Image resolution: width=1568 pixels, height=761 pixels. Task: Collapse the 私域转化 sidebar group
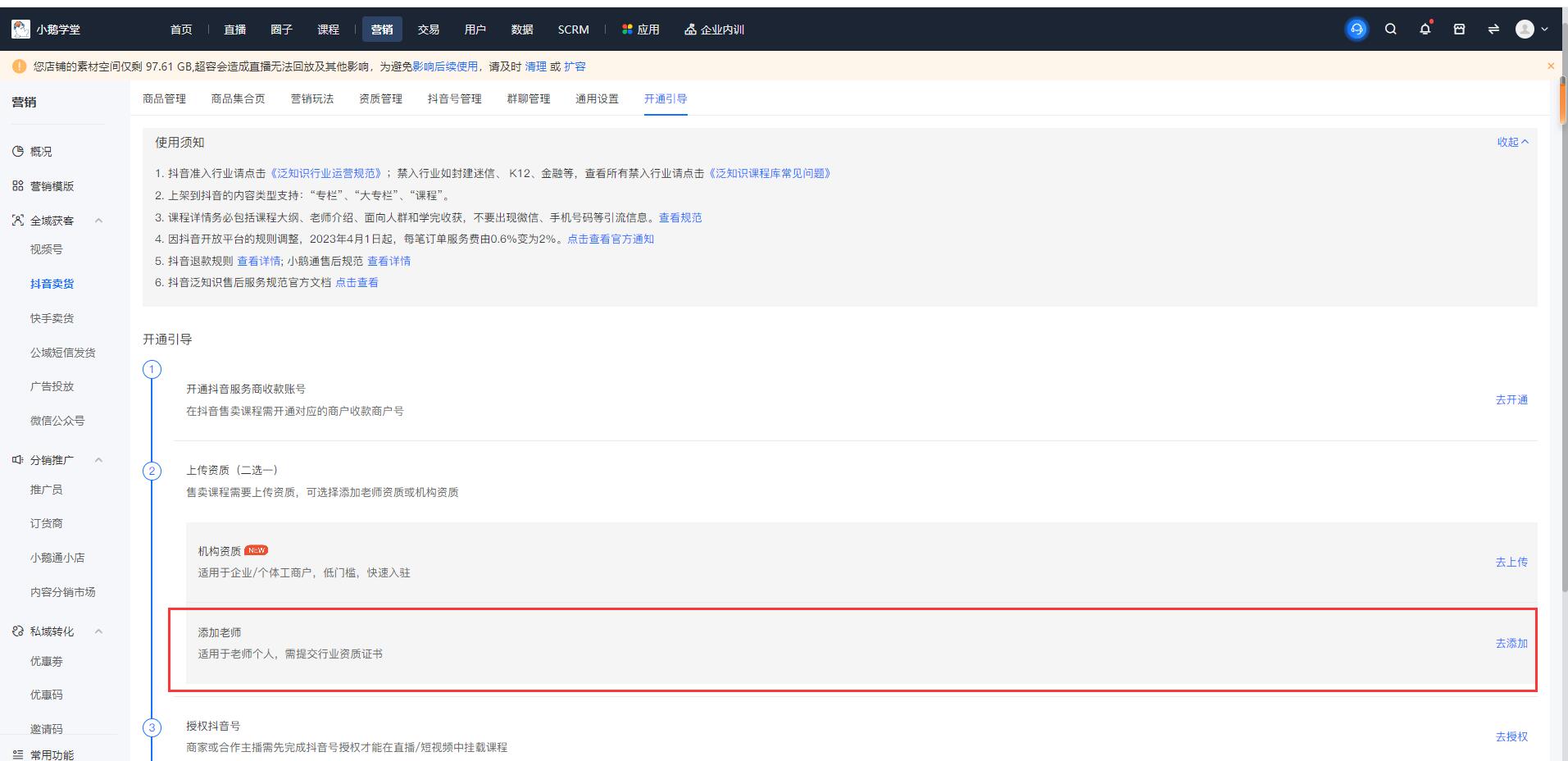pos(99,631)
